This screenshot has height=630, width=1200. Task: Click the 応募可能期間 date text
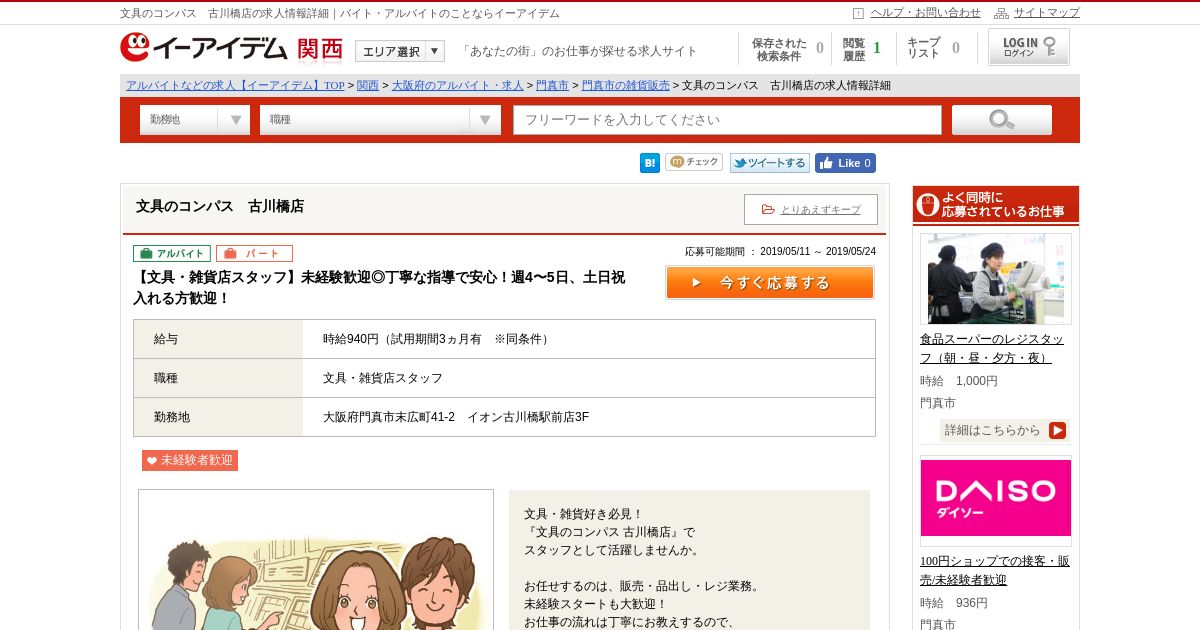click(x=780, y=252)
